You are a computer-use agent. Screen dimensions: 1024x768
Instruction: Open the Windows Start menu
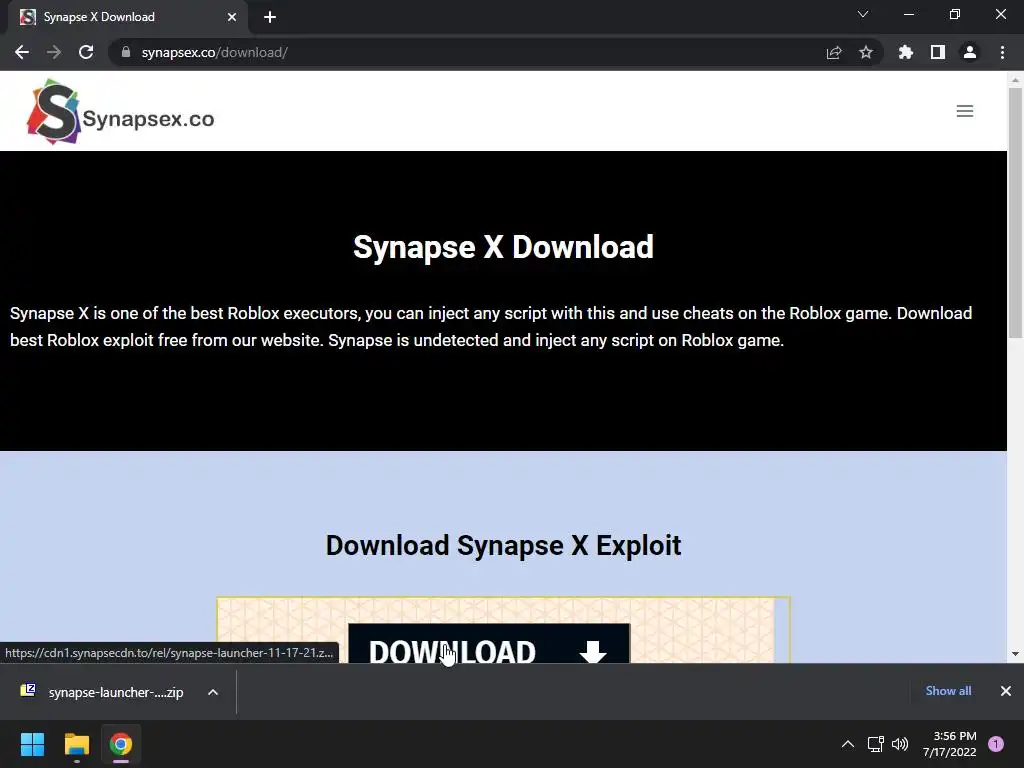32,744
